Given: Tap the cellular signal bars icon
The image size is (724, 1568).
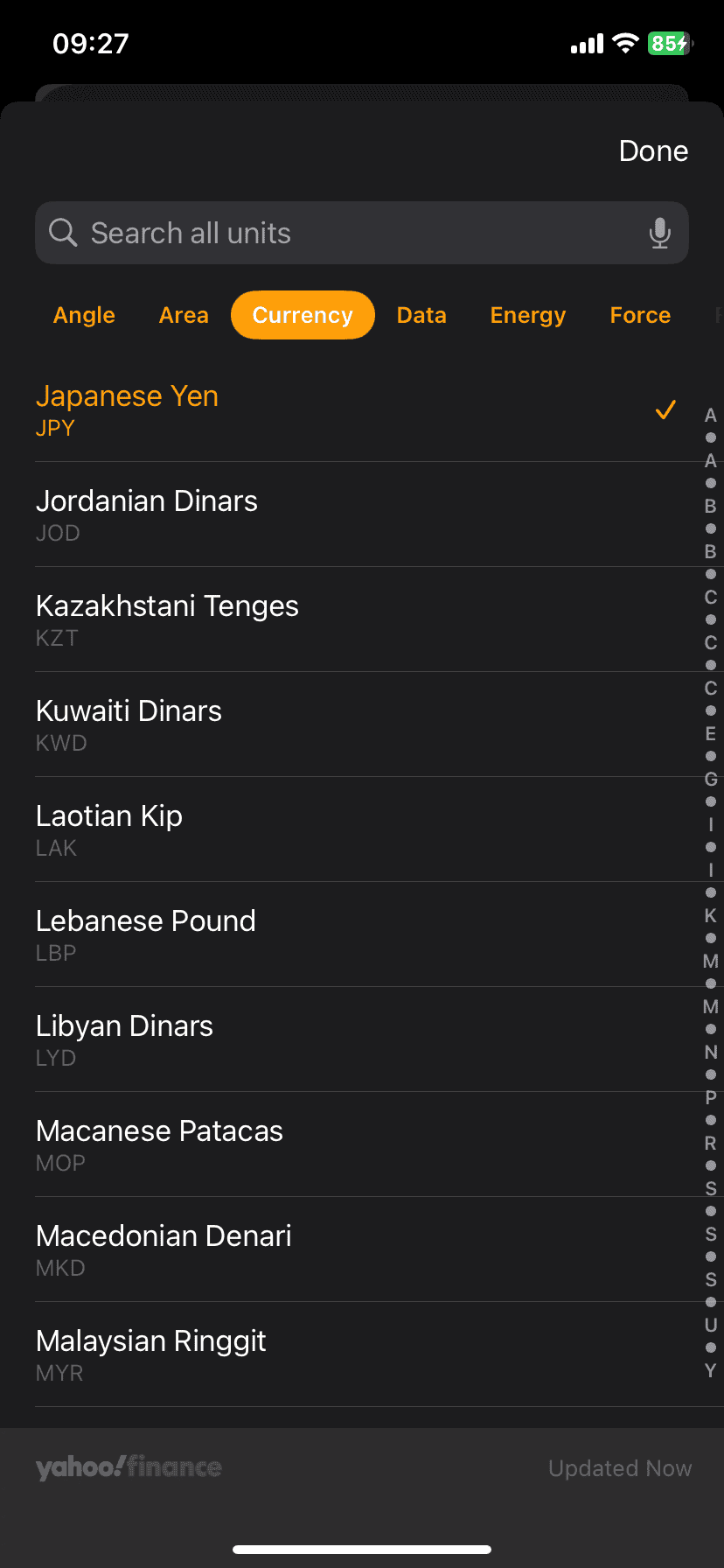Looking at the screenshot, I should (587, 44).
